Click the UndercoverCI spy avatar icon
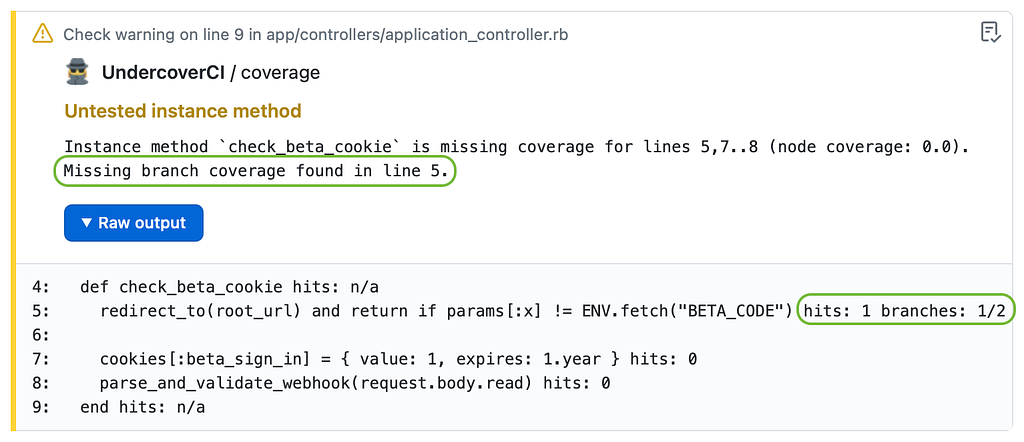Screen dimensions: 1024x442 pos(78,73)
